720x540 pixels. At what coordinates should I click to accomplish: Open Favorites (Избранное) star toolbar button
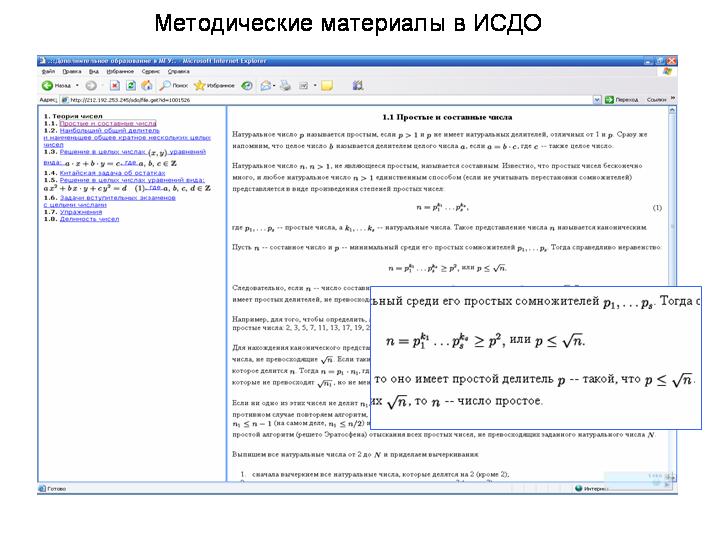coord(214,85)
